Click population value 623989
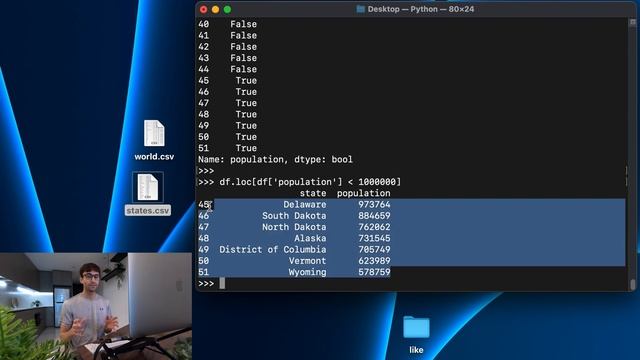The image size is (640, 360). pyautogui.click(x=374, y=261)
